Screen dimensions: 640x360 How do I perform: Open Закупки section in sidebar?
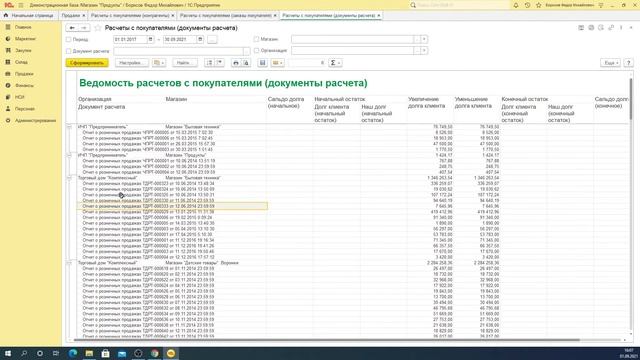click(x=23, y=51)
